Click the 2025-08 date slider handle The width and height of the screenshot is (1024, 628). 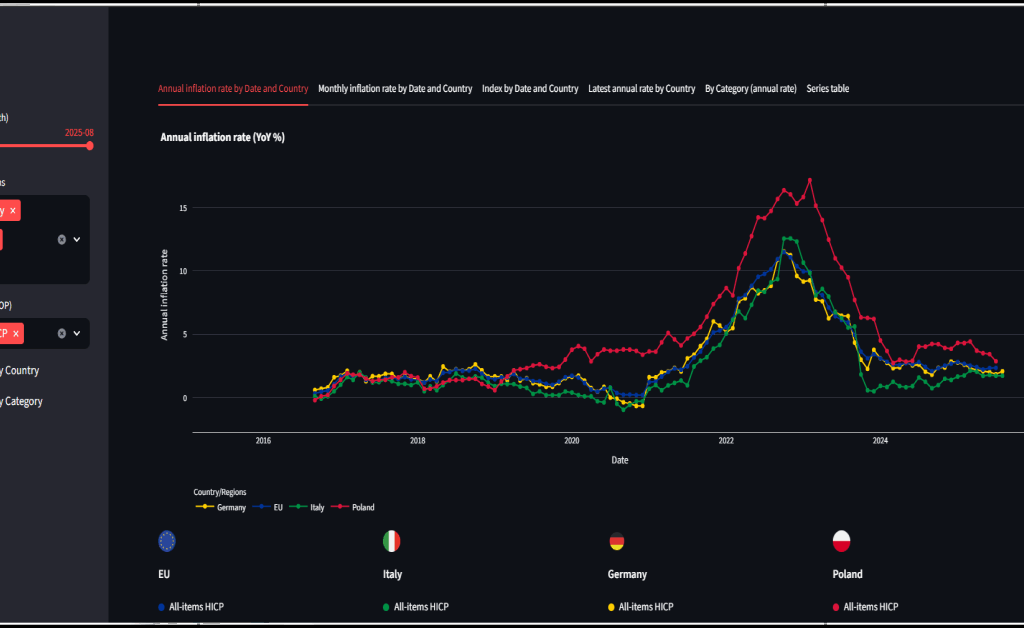pyautogui.click(x=90, y=145)
